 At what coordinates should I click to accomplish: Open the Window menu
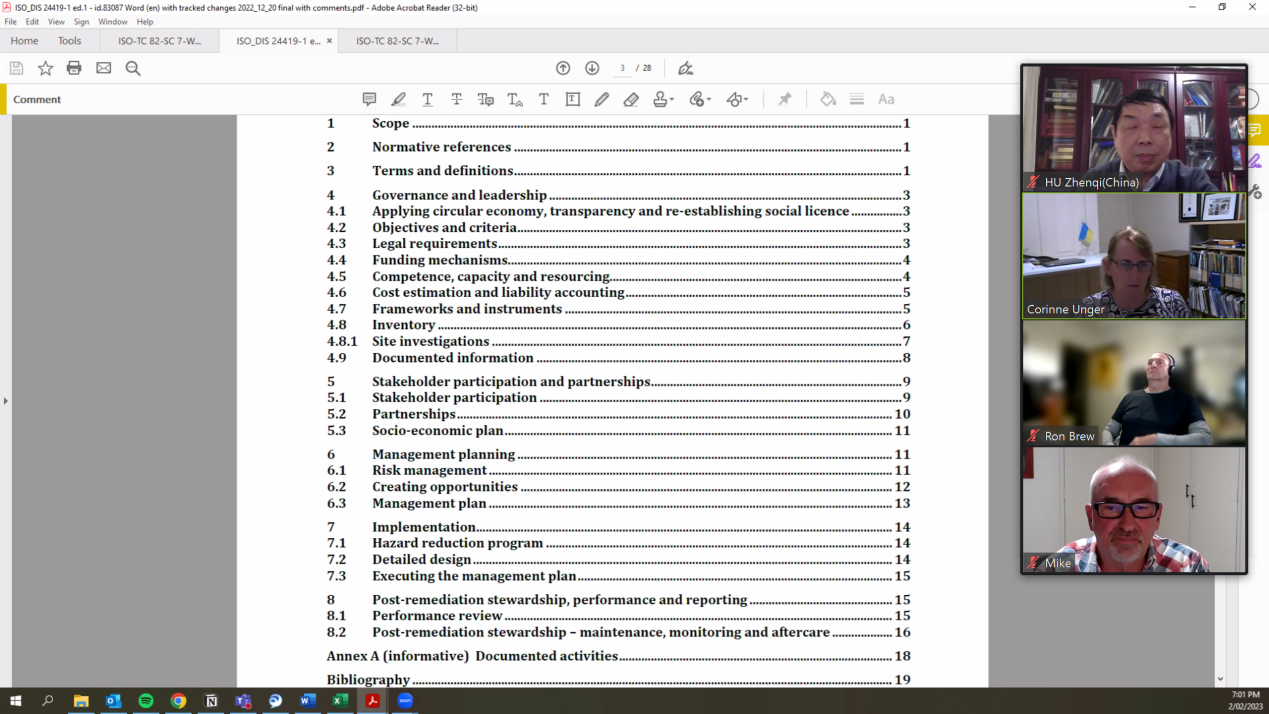coord(112,22)
